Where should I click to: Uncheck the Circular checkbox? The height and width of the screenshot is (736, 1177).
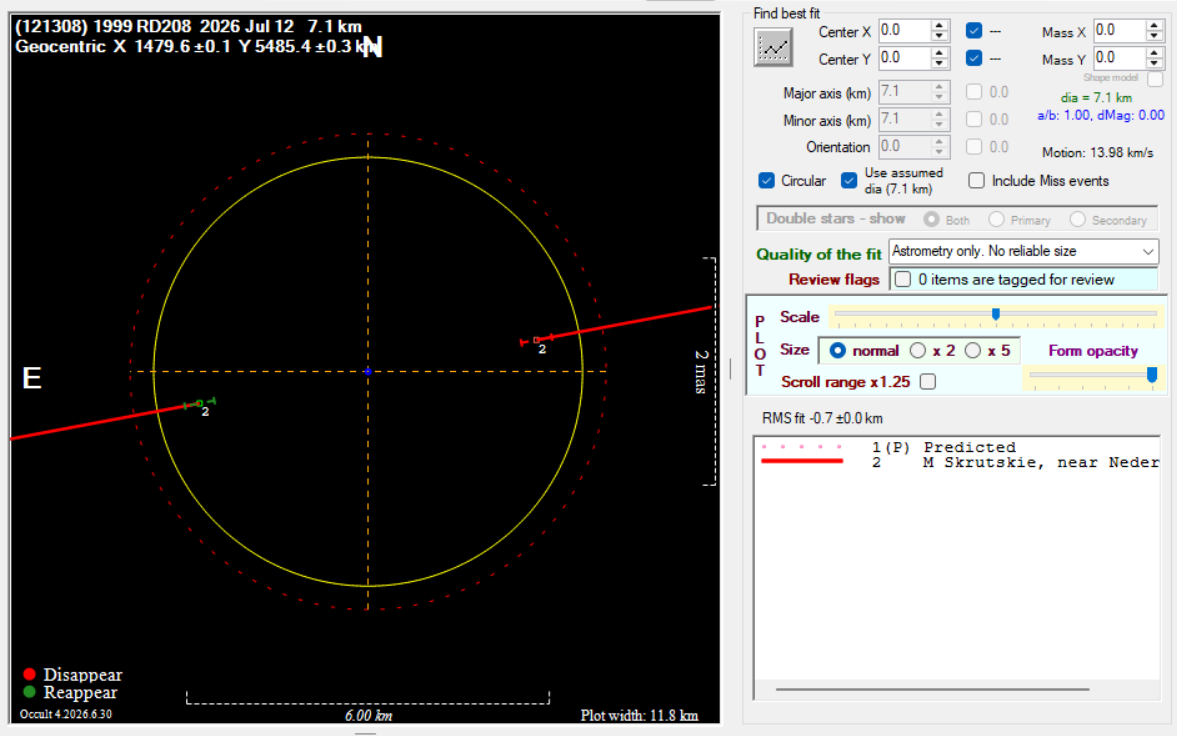click(x=766, y=181)
